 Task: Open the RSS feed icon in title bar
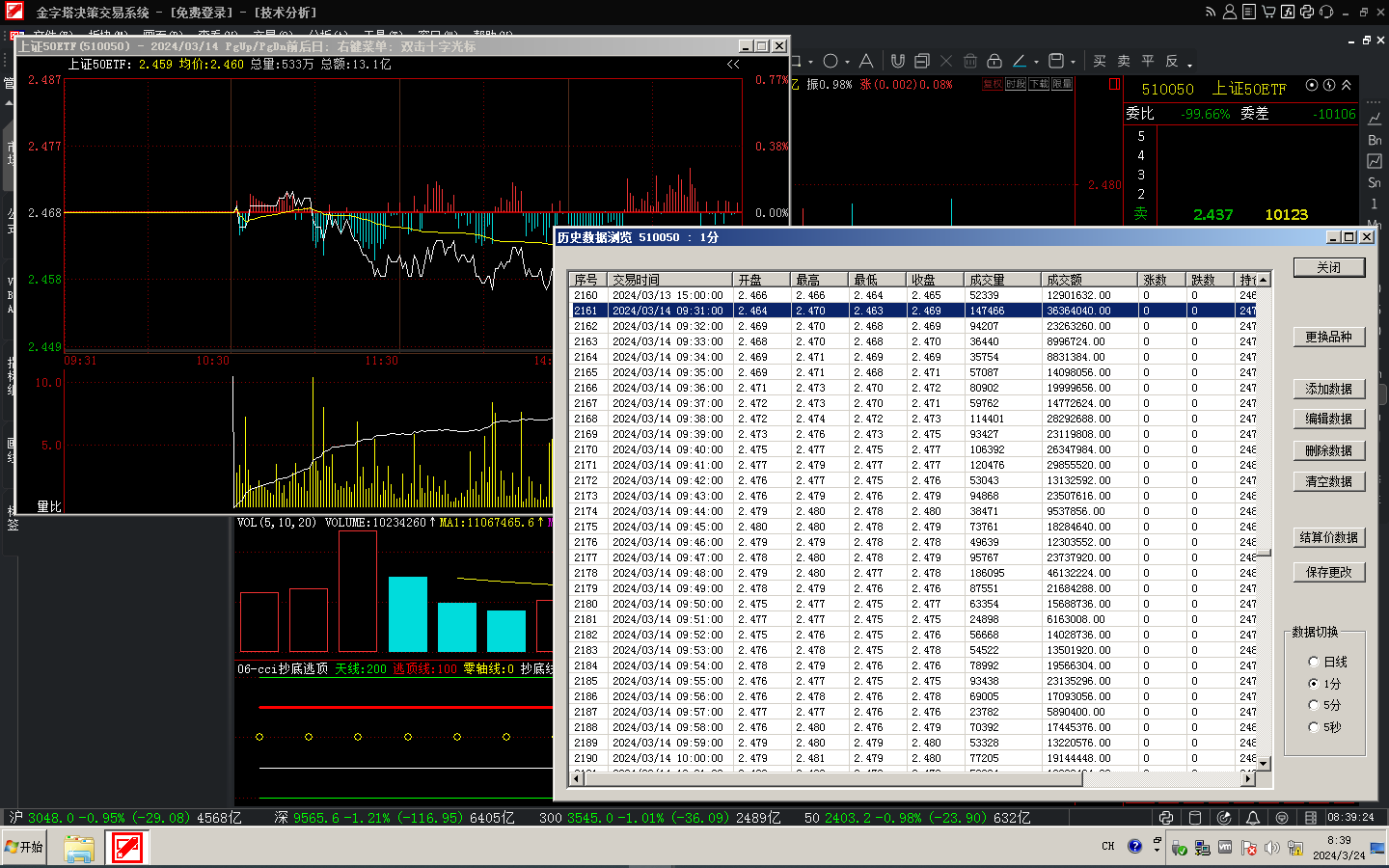[x=1211, y=12]
